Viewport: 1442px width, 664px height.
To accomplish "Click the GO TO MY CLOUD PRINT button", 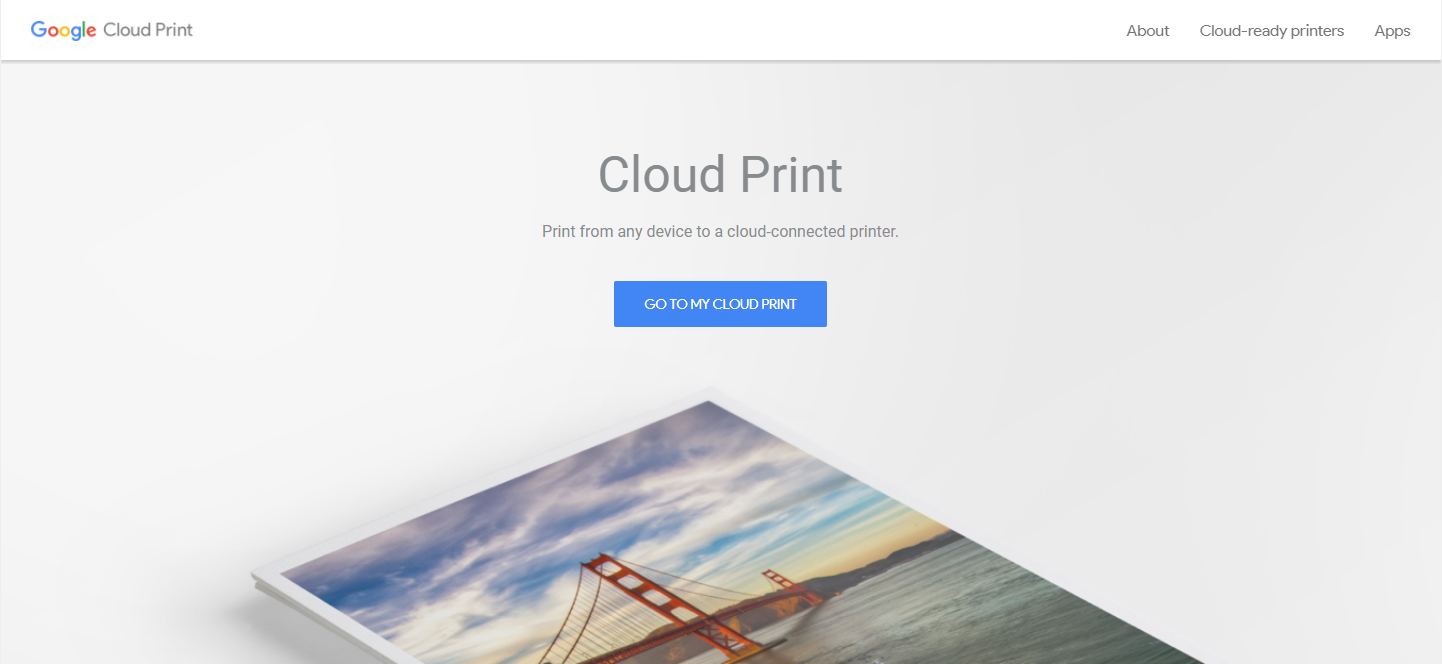I will 720,304.
